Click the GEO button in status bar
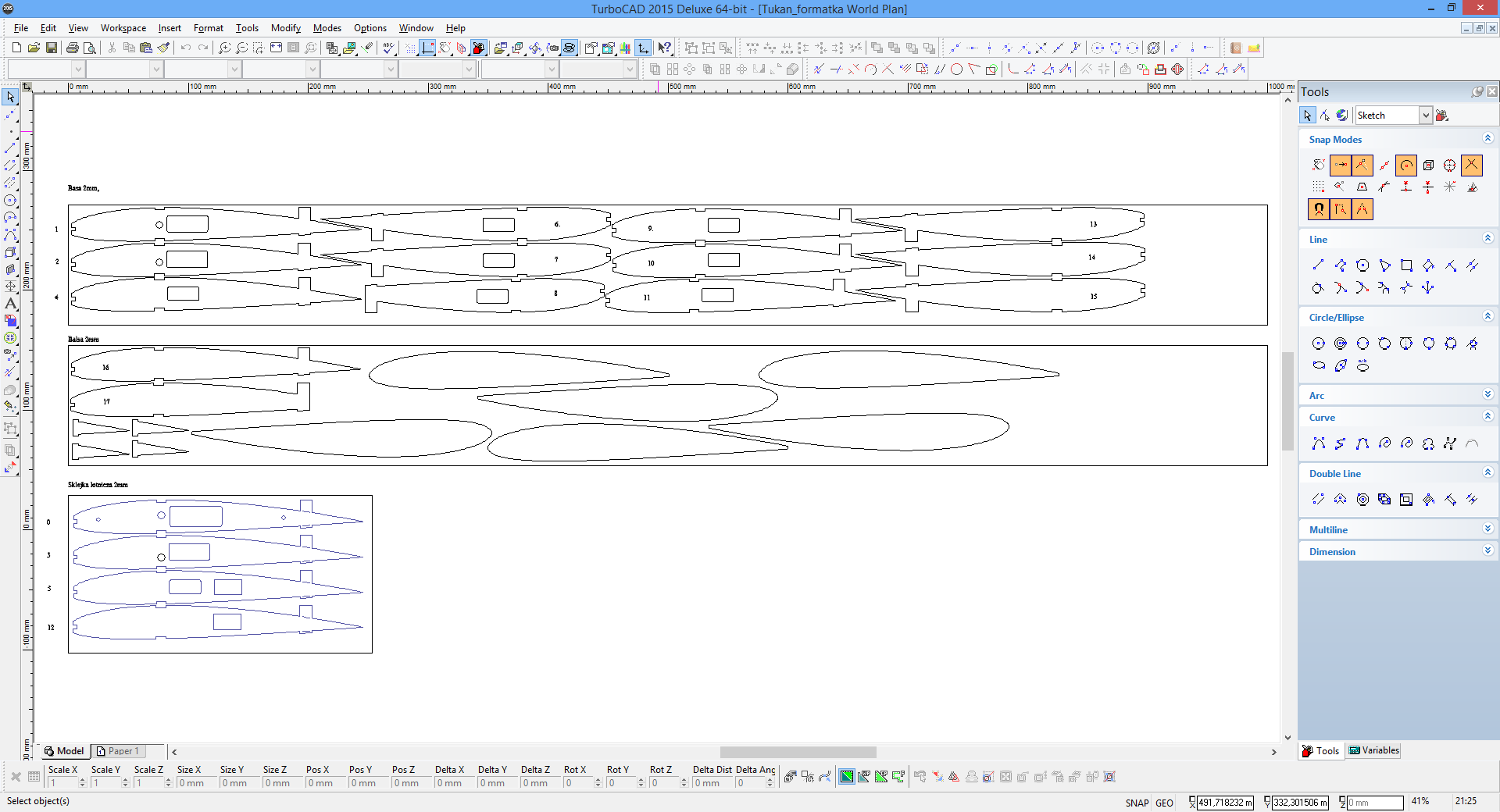1500x812 pixels. 1164,803
